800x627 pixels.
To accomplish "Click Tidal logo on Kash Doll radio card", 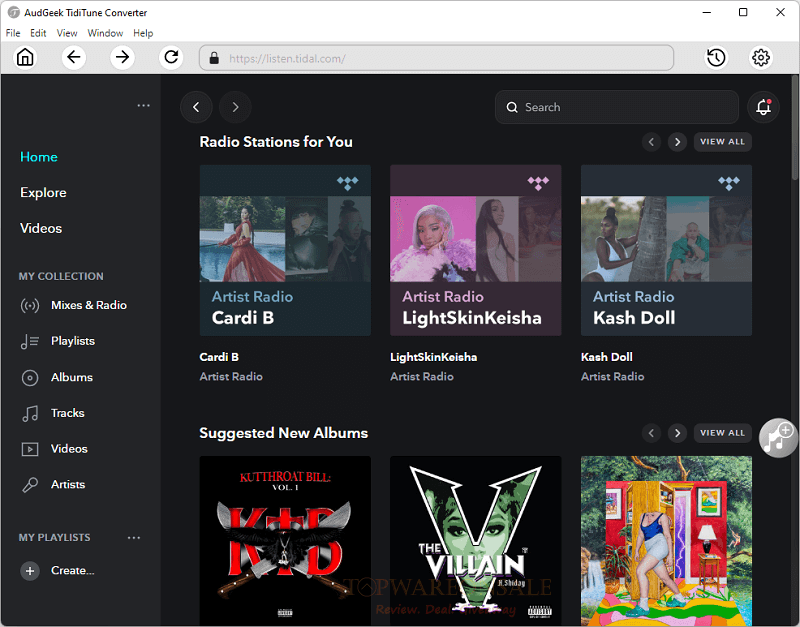I will pyautogui.click(x=729, y=183).
